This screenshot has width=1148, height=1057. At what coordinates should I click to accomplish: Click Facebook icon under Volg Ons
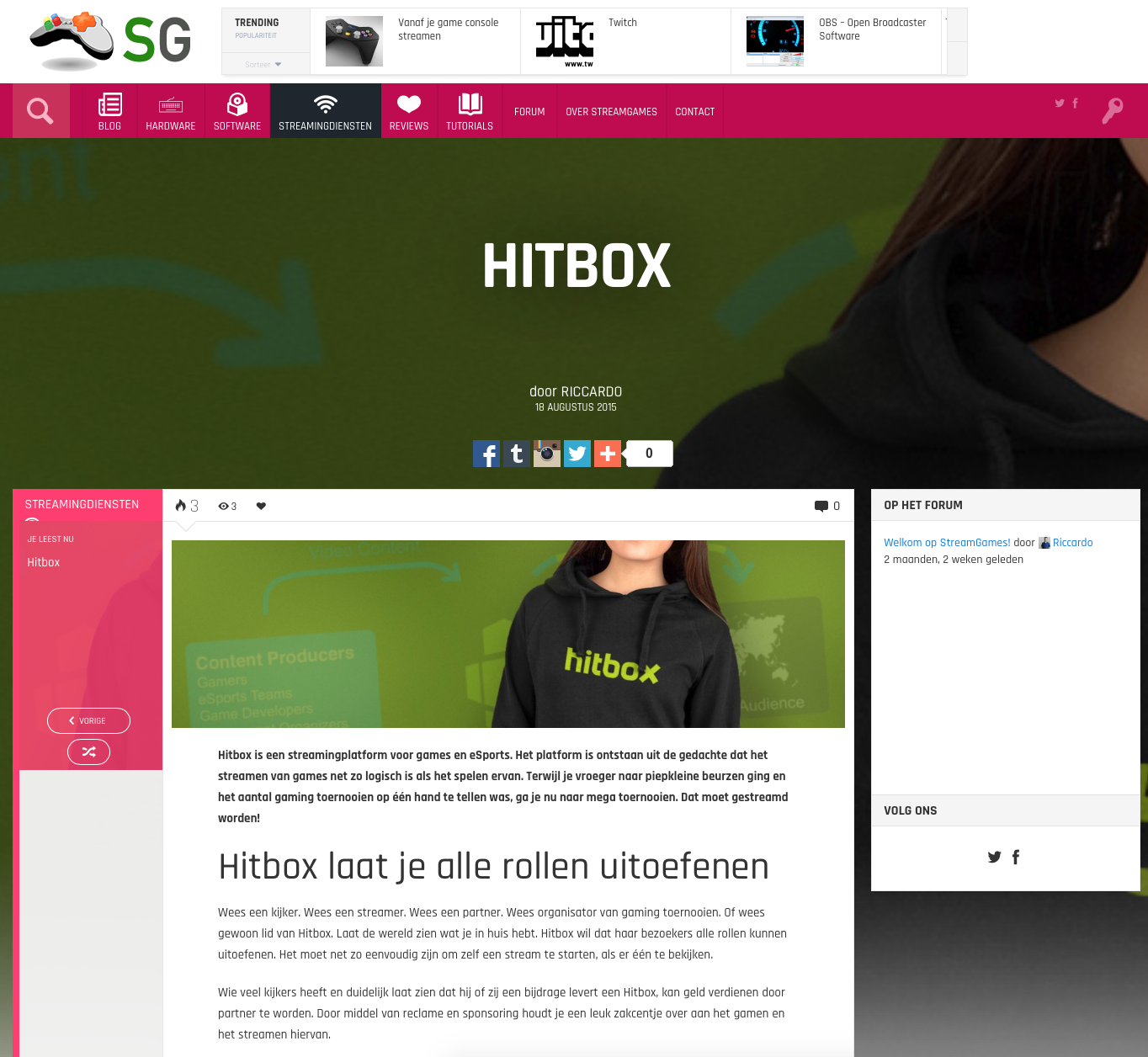[1016, 857]
